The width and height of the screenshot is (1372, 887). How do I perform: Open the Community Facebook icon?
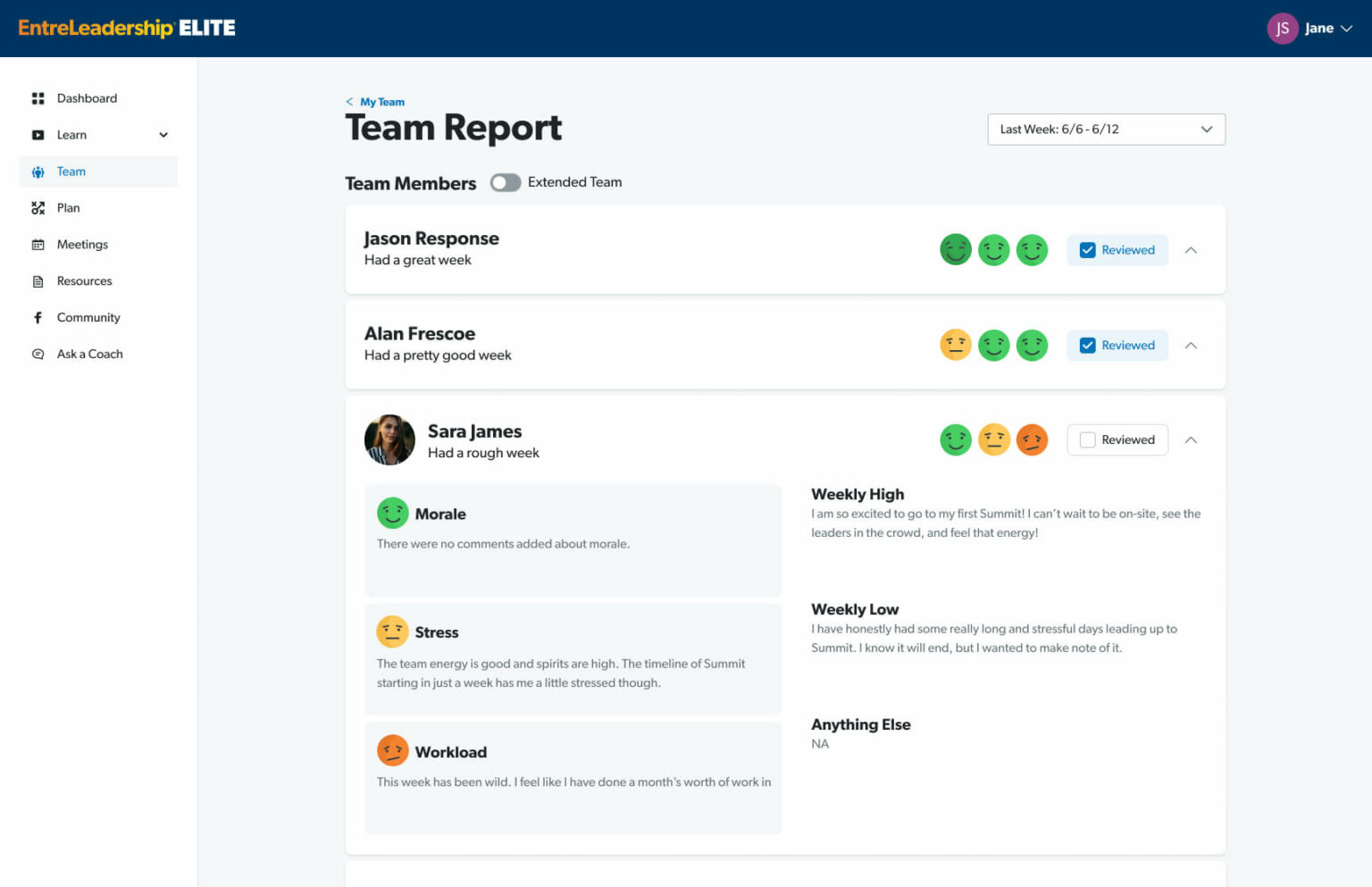[38, 318]
